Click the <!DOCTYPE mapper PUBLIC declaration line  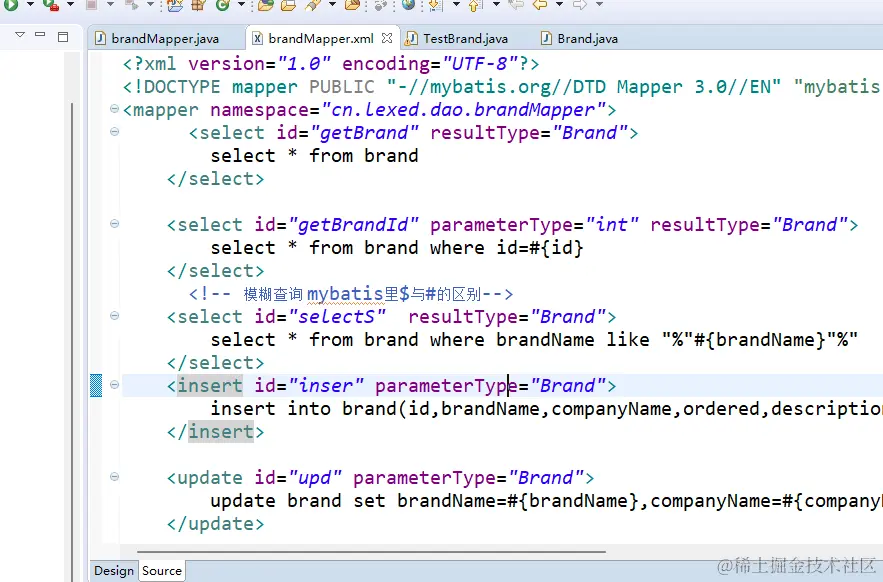501,87
